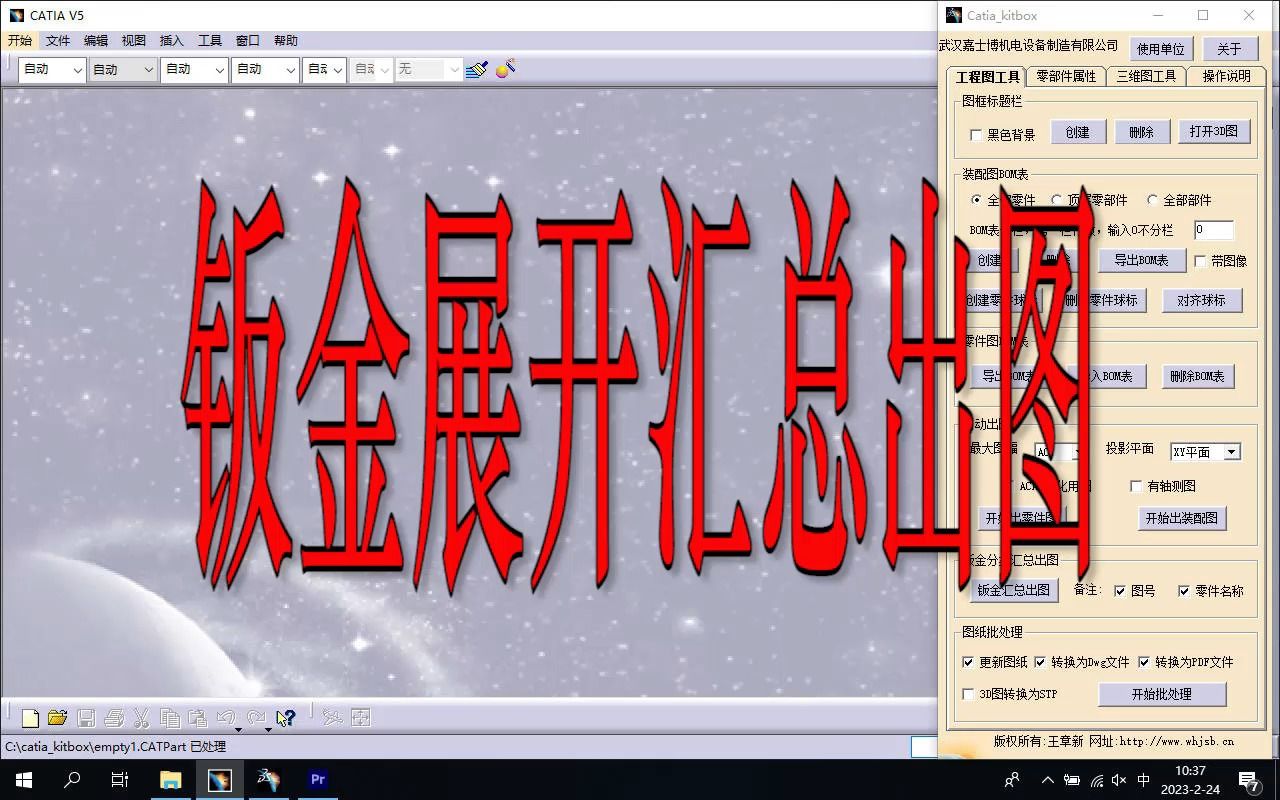The image size is (1280, 800).
Task: Enable the 有轴测图 checkbox
Action: pyautogui.click(x=1136, y=486)
